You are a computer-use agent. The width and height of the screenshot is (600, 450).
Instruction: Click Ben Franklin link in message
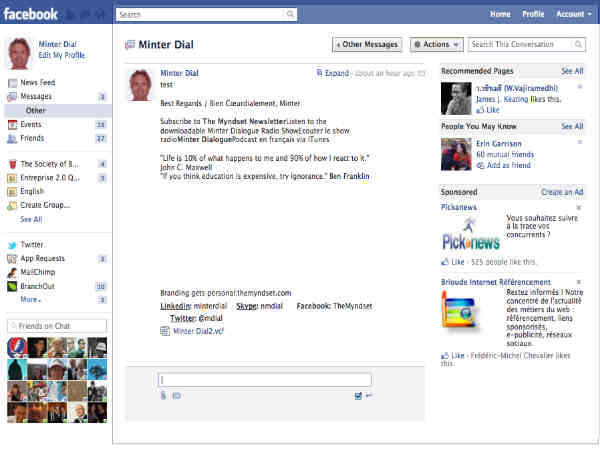(349, 176)
